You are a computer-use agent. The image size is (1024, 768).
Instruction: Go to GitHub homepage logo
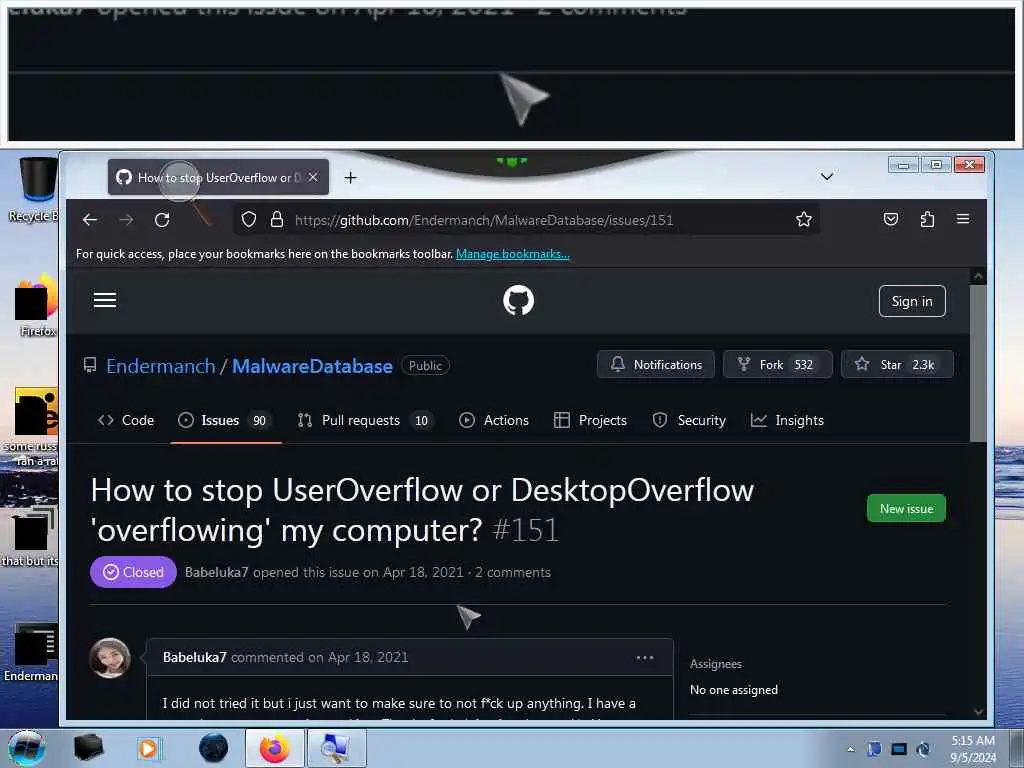click(519, 300)
